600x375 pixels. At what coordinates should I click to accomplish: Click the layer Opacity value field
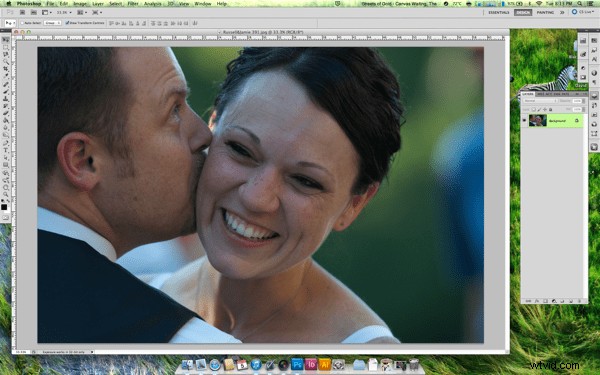tap(577, 101)
